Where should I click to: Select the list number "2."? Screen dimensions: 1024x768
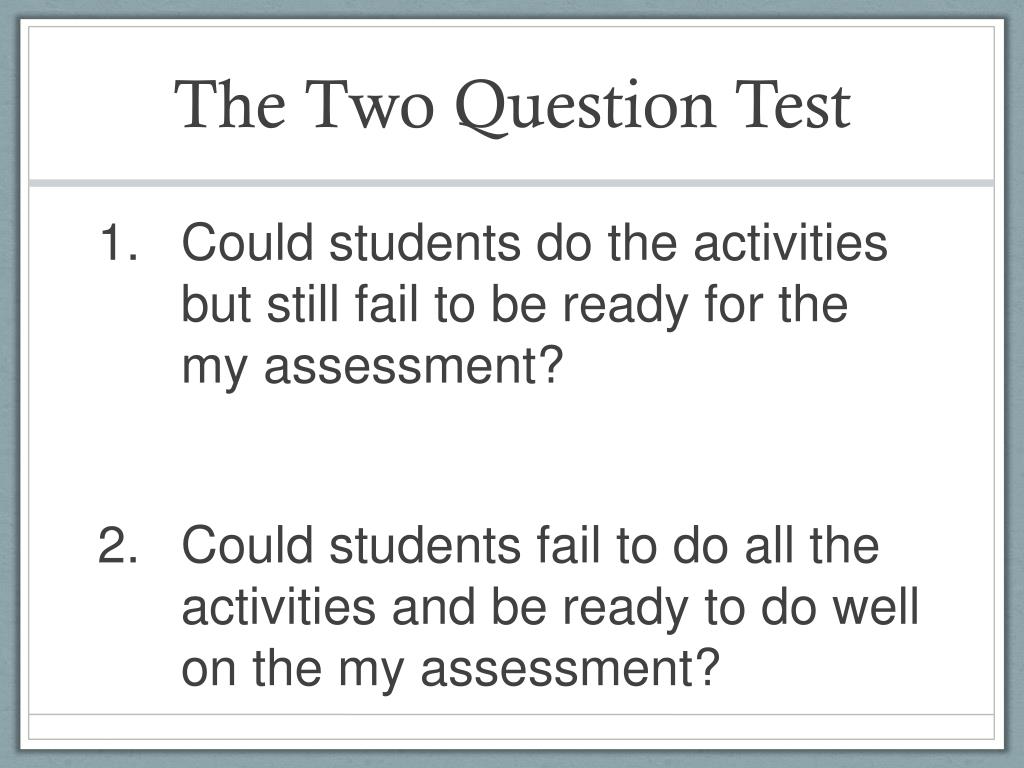pyautogui.click(x=118, y=545)
